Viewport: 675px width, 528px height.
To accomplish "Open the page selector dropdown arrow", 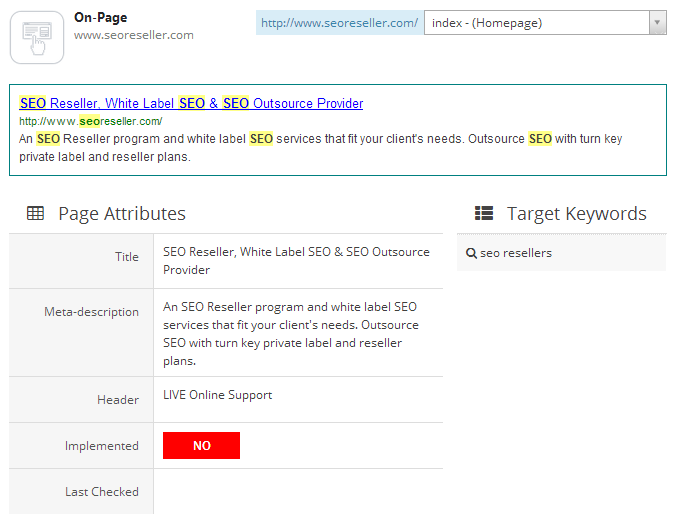I will click(657, 23).
